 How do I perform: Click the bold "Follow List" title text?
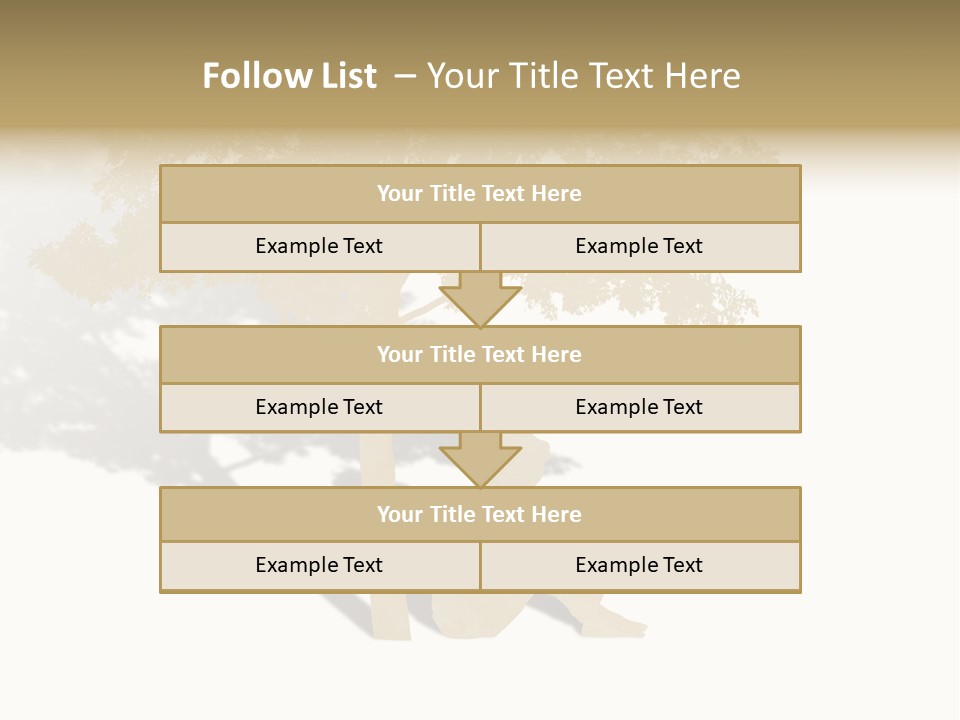(289, 76)
